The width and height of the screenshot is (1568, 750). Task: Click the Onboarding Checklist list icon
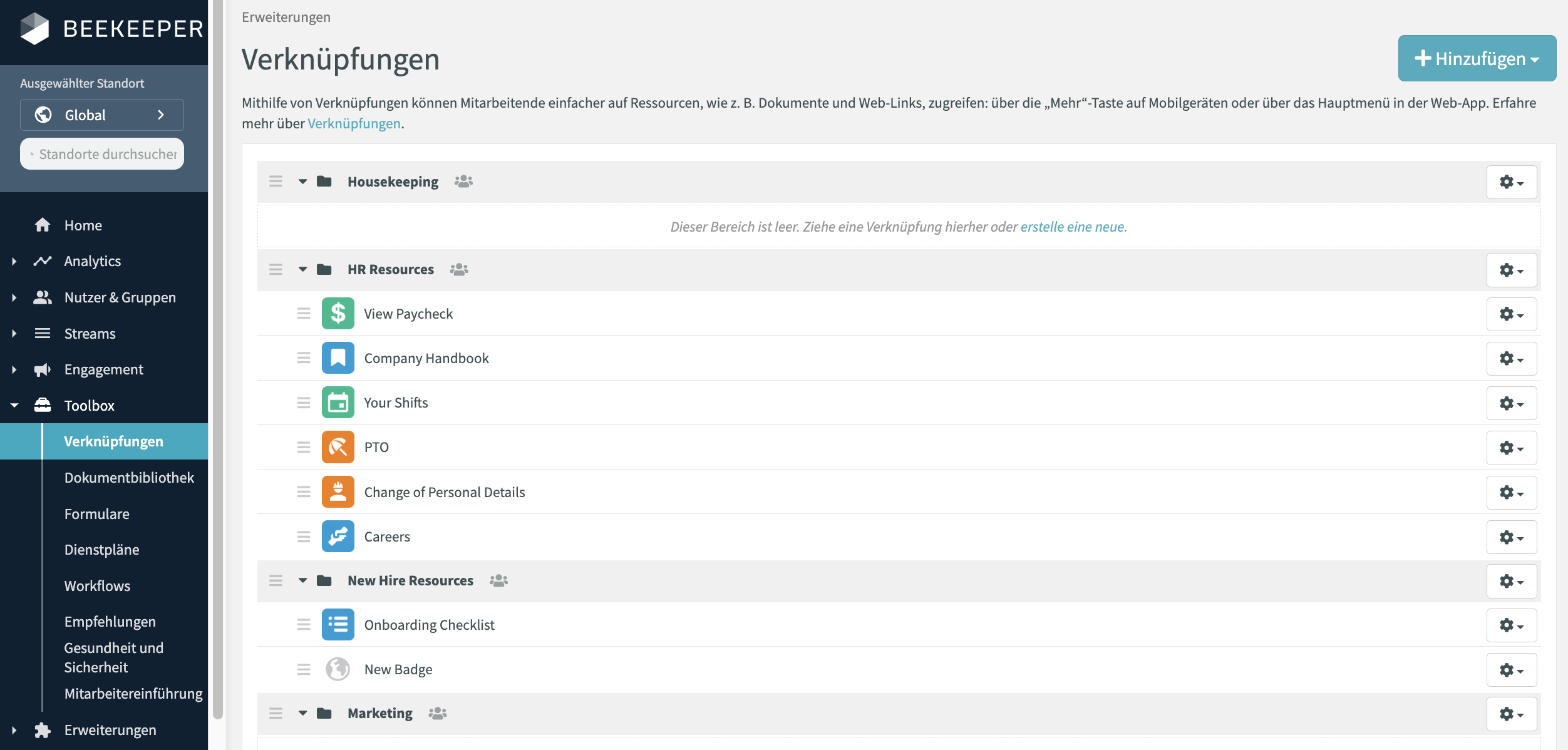[338, 625]
